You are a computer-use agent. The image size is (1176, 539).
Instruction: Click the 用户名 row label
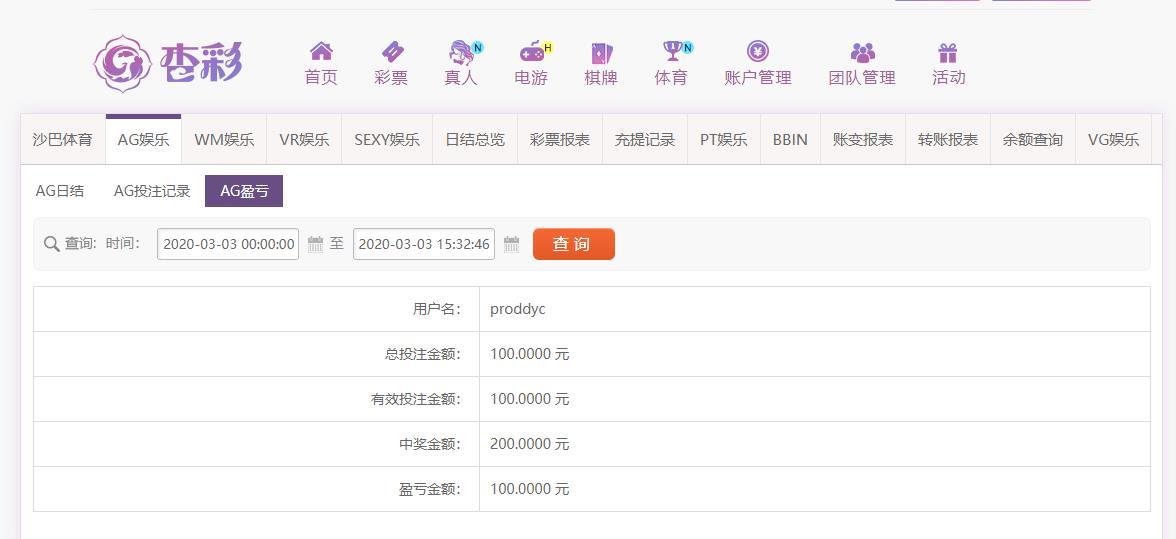pyautogui.click(x=436, y=309)
